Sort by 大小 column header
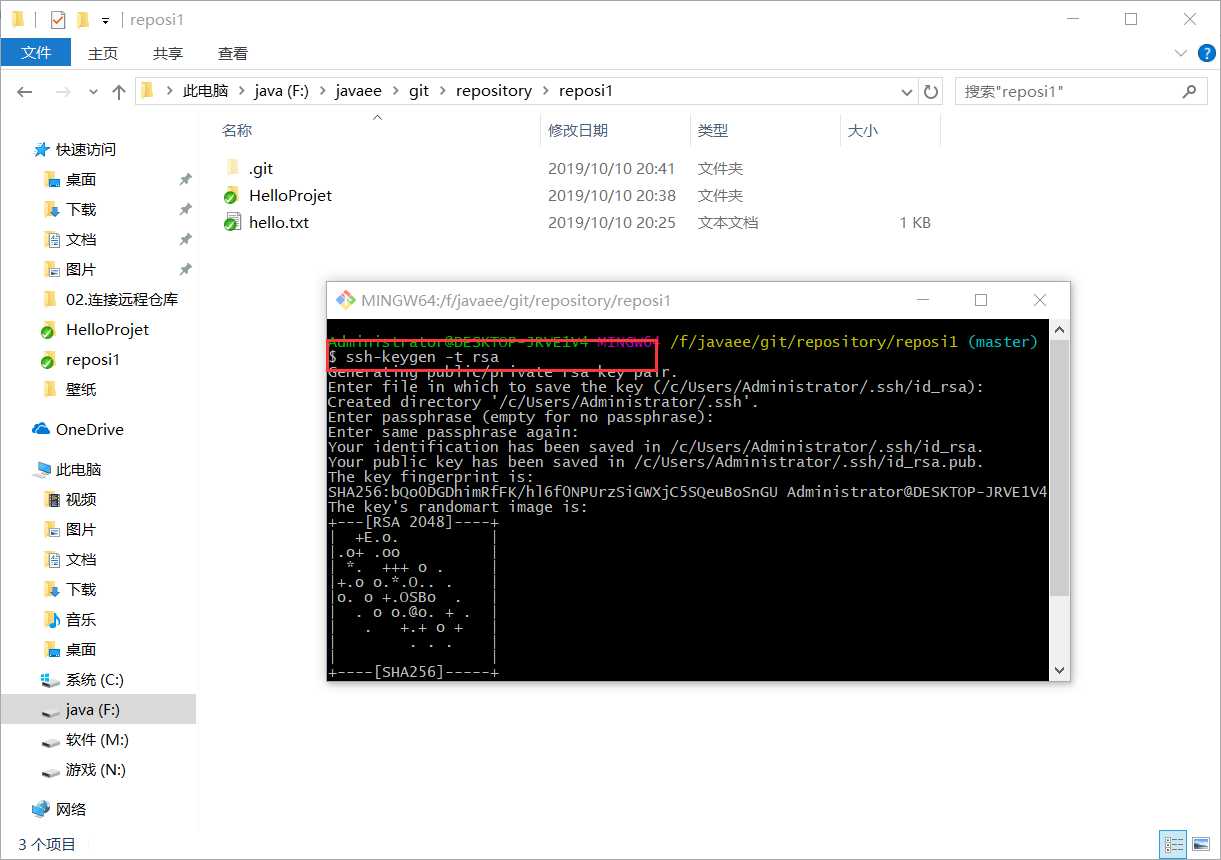Viewport: 1221px width, 860px height. pos(863,130)
